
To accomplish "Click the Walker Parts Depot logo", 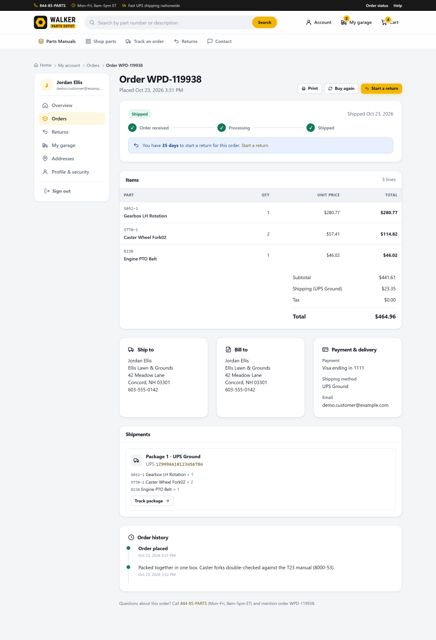I will [55, 22].
